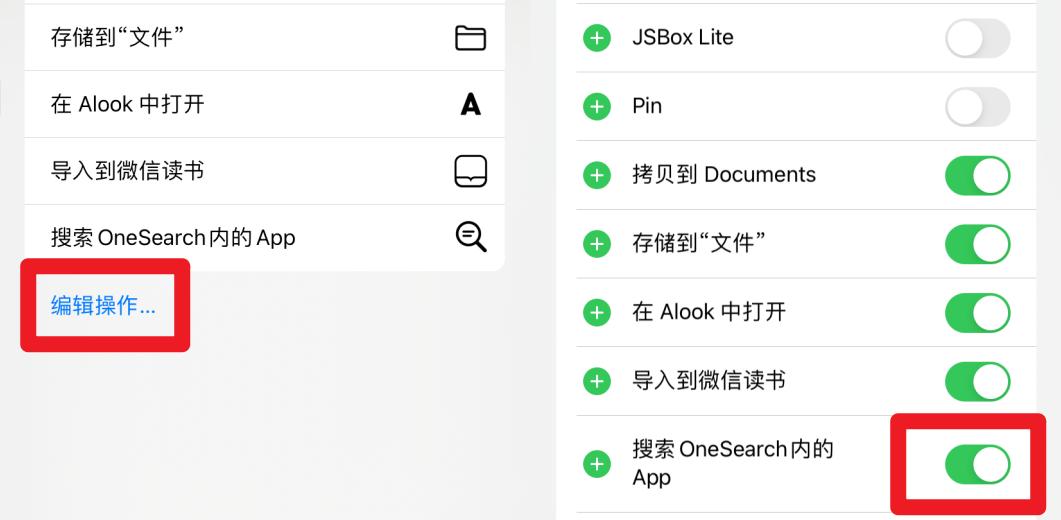Turn on the Pin toggle
Screen dimensions: 1061x520
[977, 107]
